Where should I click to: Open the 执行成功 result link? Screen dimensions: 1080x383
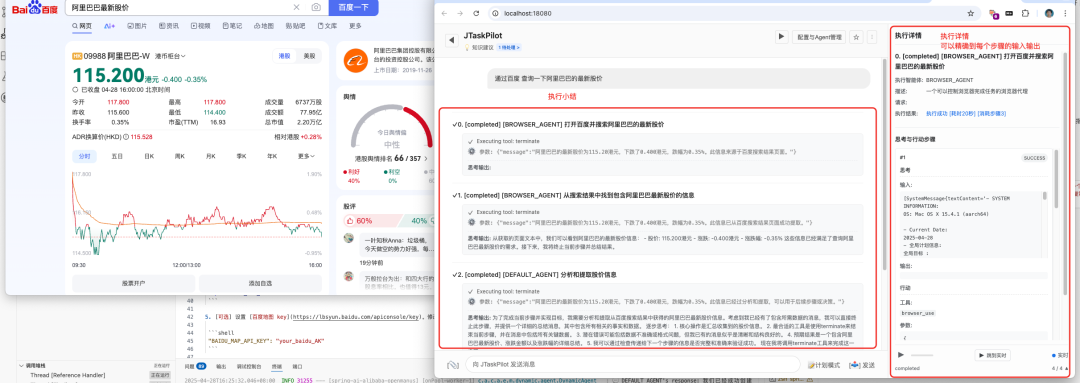click(936, 113)
